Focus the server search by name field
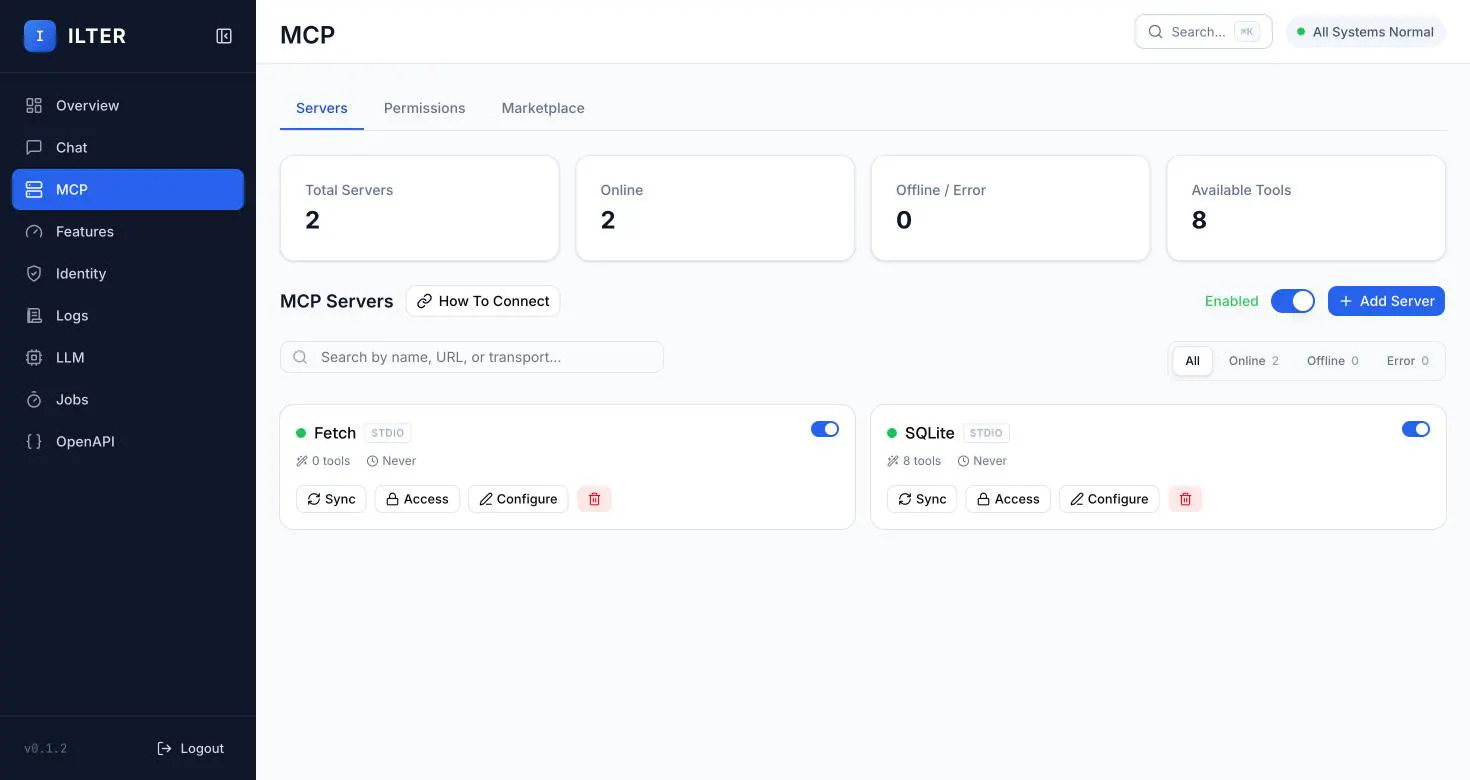 pos(472,357)
